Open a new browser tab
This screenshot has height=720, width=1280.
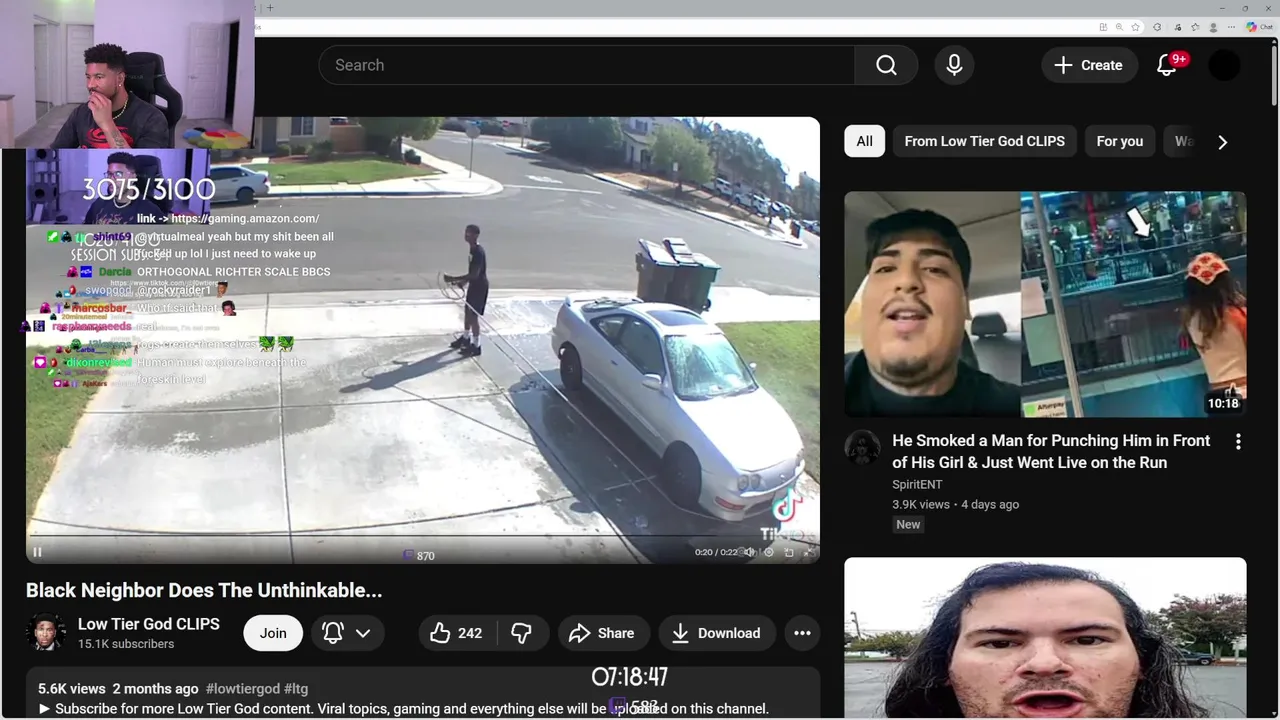pos(270,8)
